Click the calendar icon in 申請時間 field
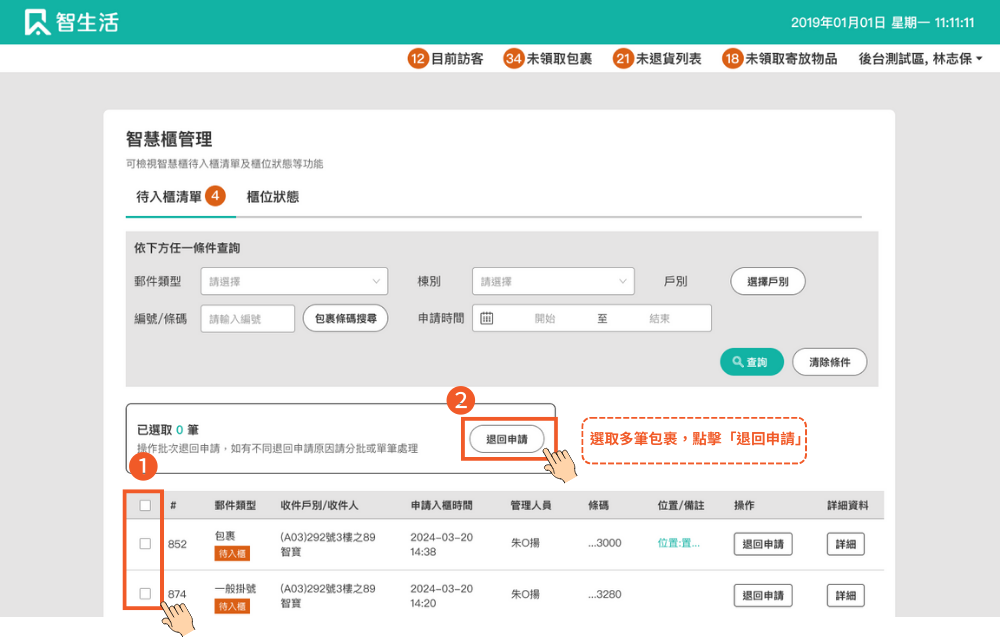The width and height of the screenshot is (1000, 639). tap(487, 318)
